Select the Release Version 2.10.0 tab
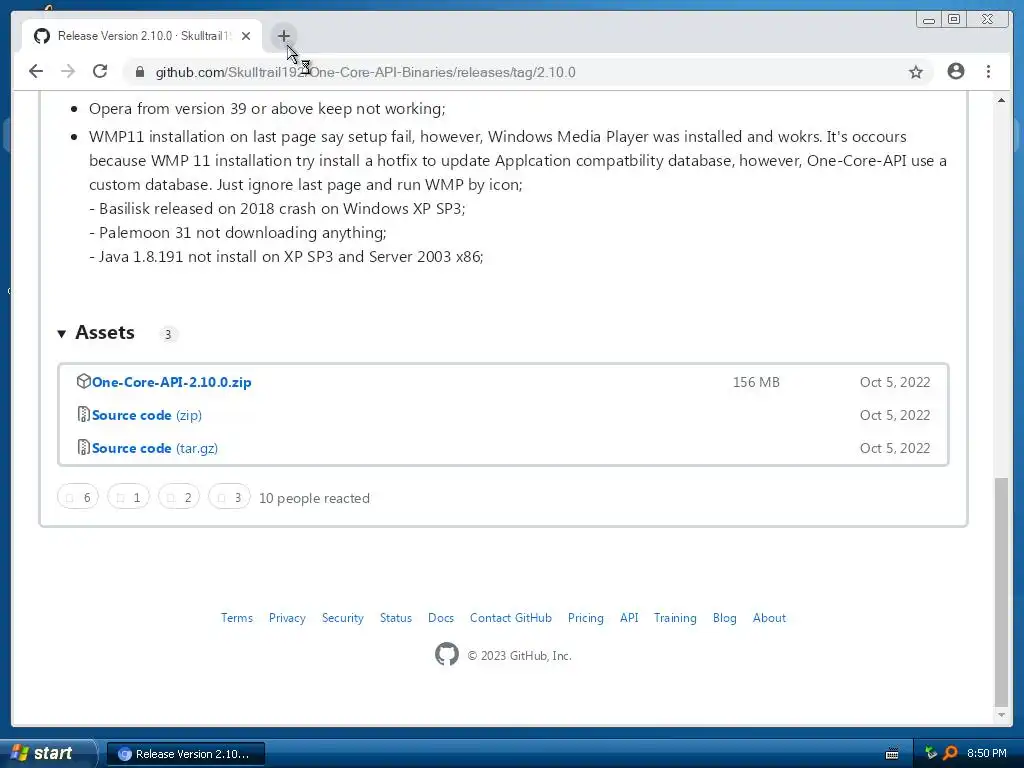The height and width of the screenshot is (768, 1024). coord(142,36)
